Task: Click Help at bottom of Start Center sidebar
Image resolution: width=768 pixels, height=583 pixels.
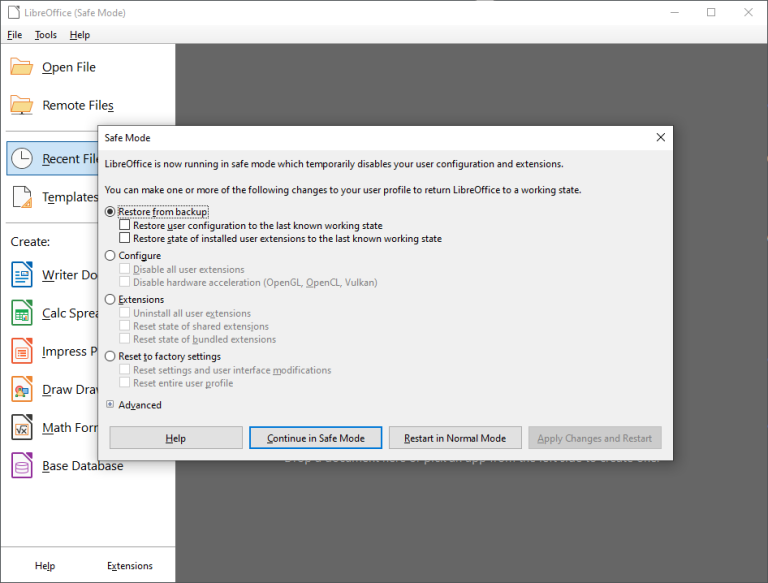Action: pos(45,566)
